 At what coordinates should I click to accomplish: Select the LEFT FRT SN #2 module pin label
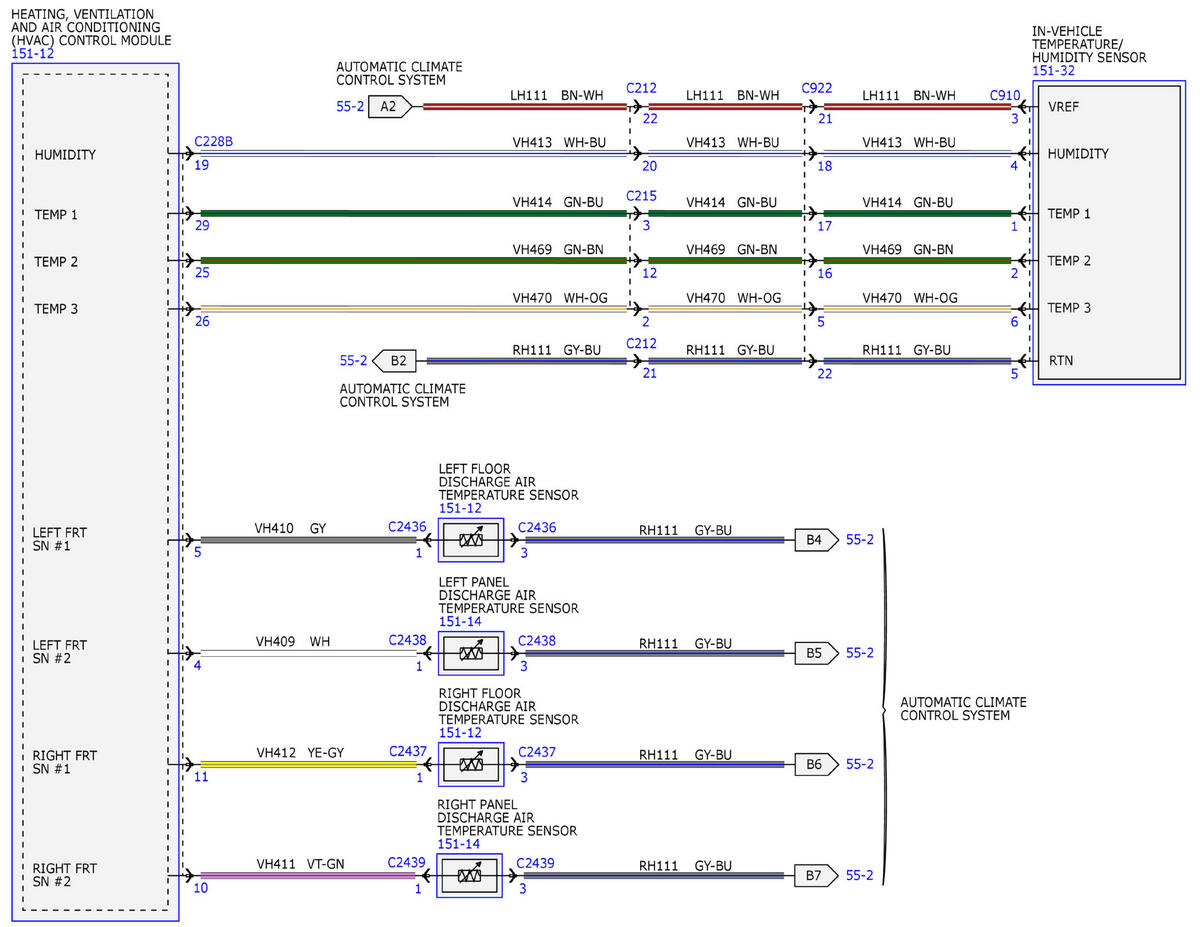pos(59,652)
